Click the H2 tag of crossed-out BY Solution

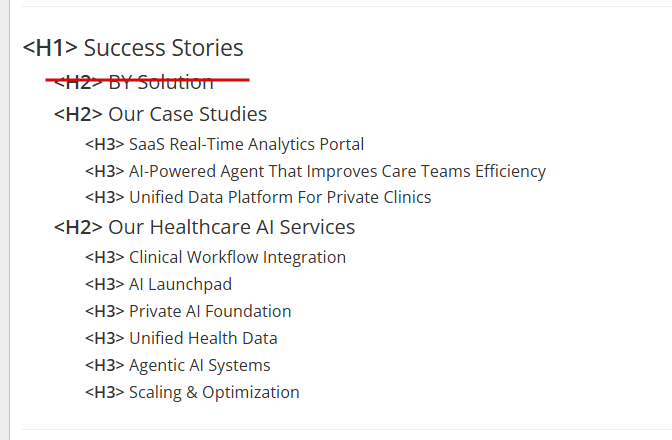pos(78,82)
